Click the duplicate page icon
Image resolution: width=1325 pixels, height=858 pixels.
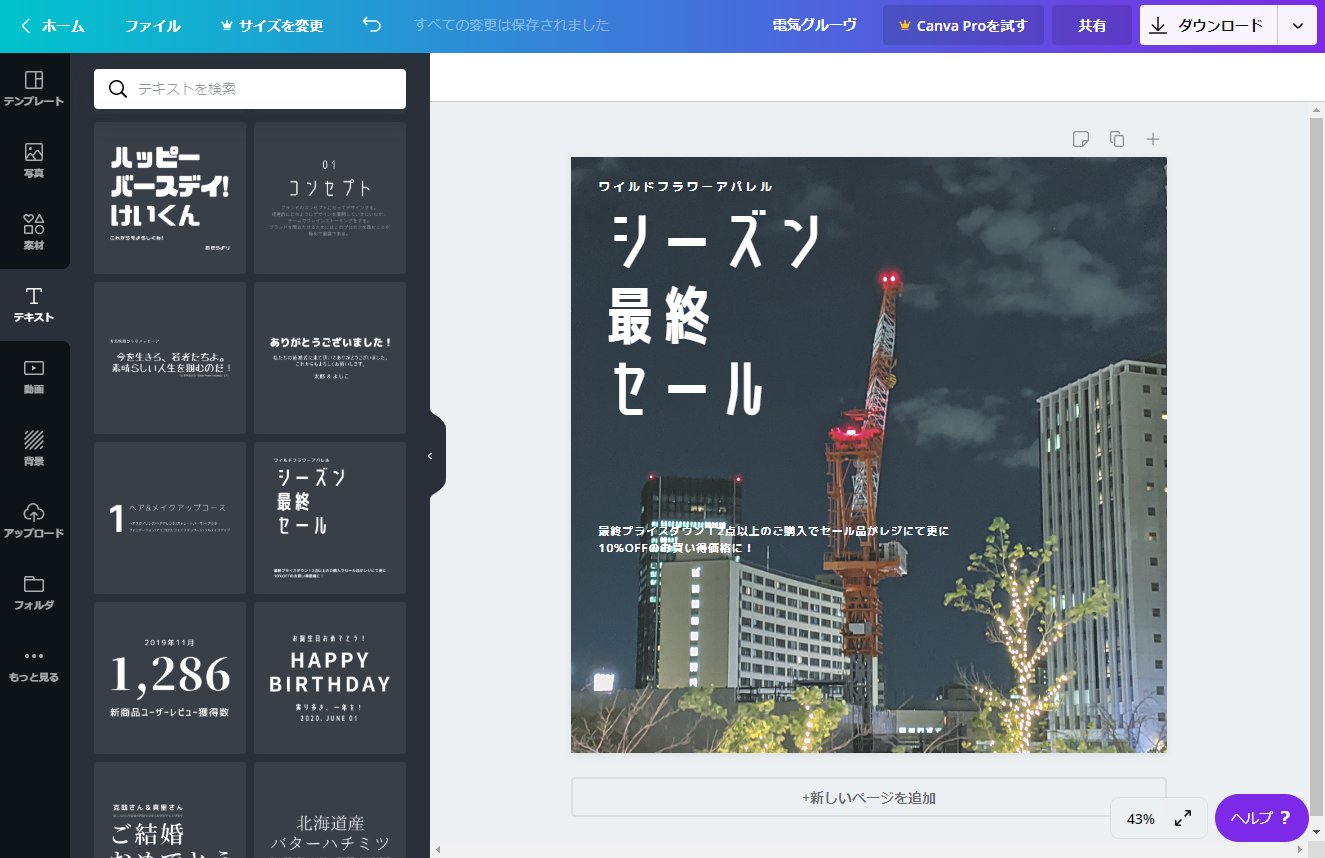(1117, 139)
